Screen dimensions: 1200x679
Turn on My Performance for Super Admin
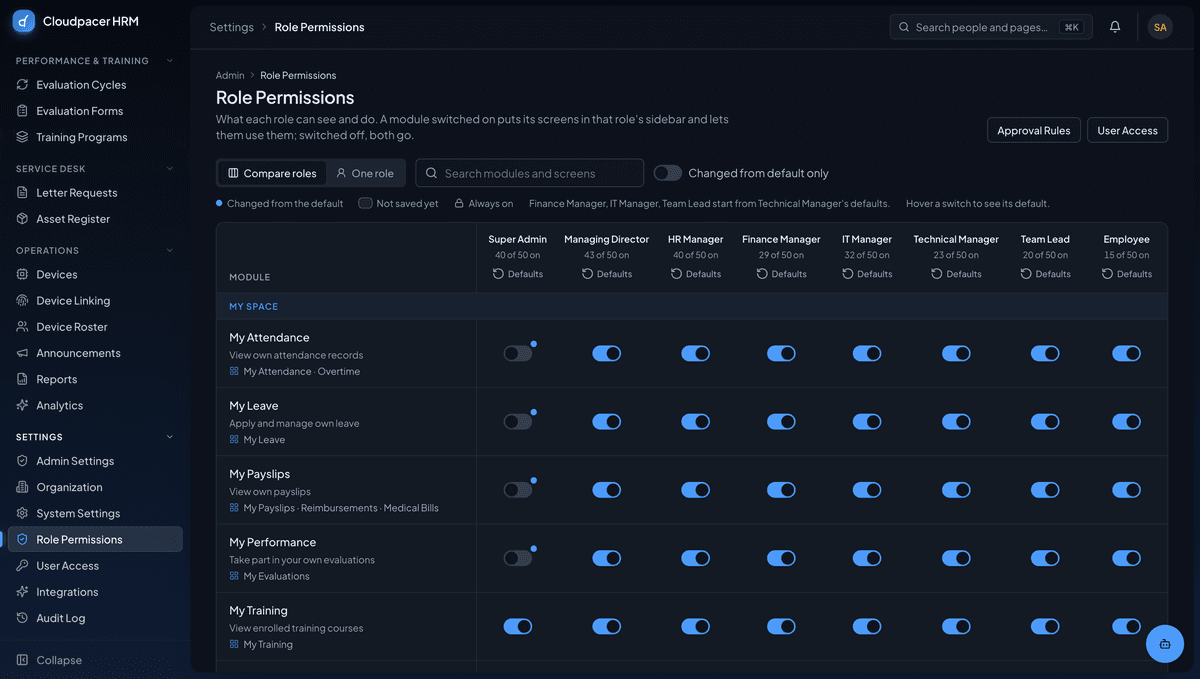pyautogui.click(x=518, y=558)
